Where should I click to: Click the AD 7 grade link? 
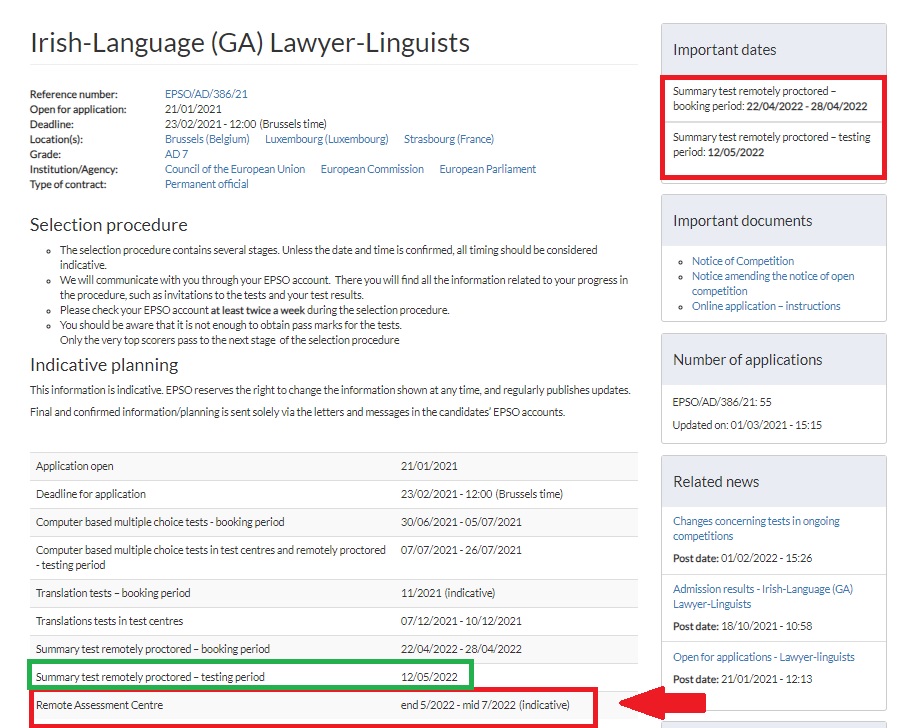176,154
